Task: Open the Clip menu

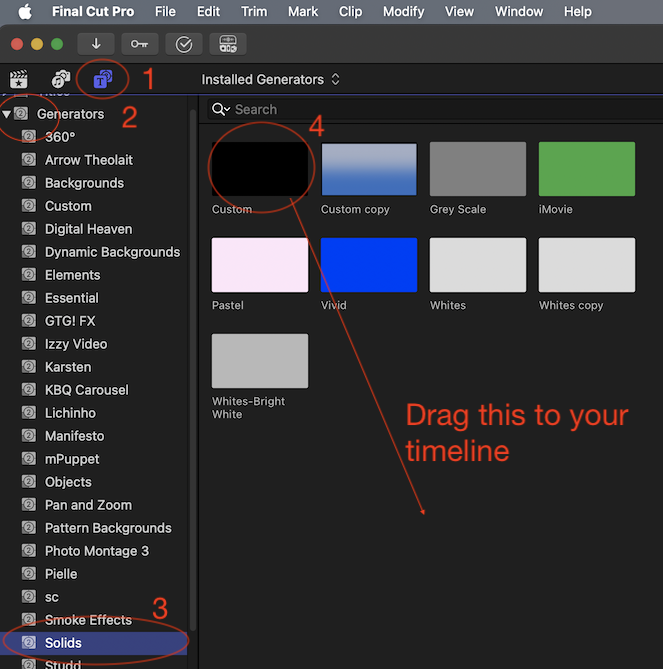Action: coord(350,12)
